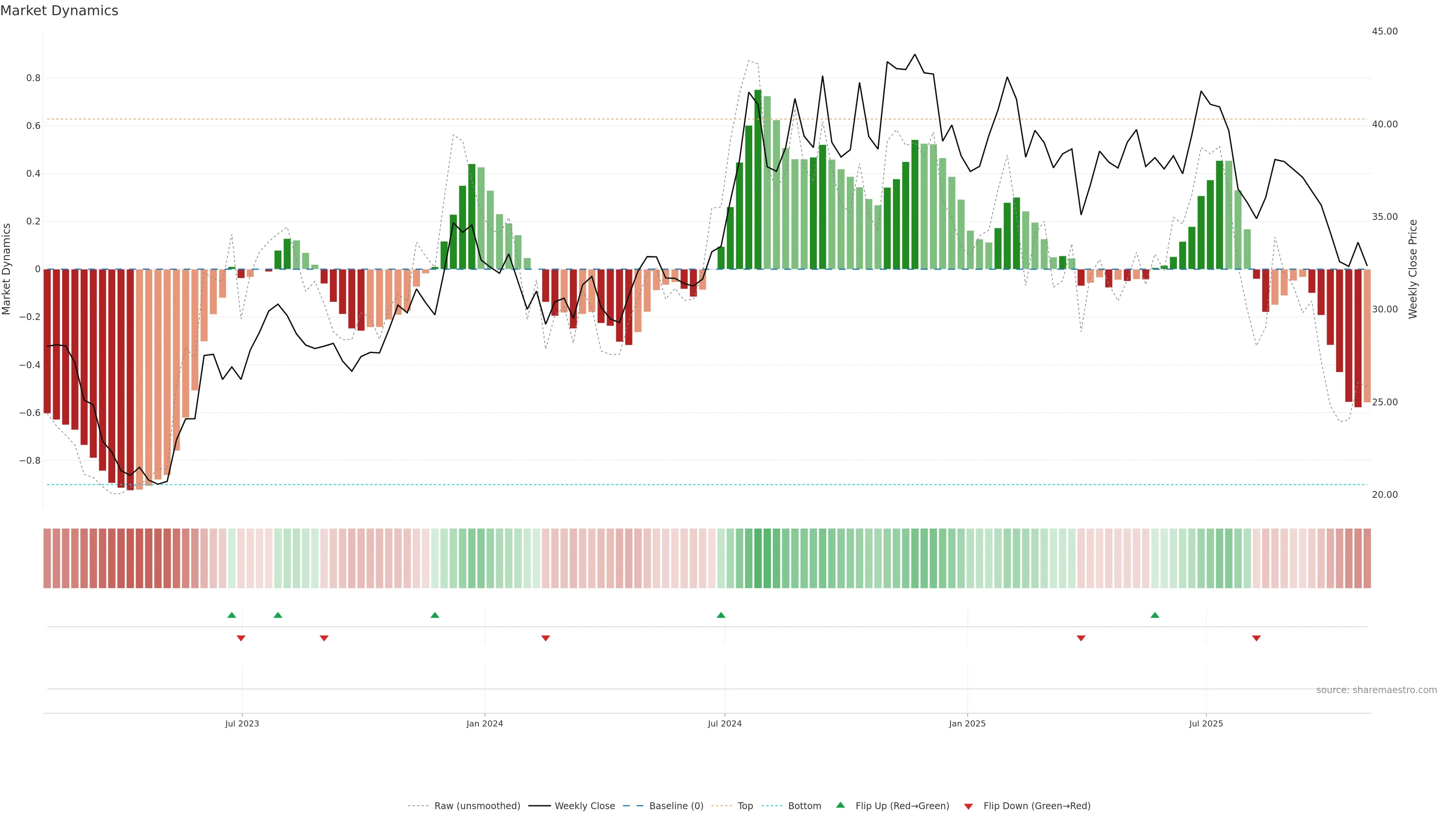Toggle the Raw (unsmoothed) legend entry
The image size is (1456, 819).
[x=477, y=806]
